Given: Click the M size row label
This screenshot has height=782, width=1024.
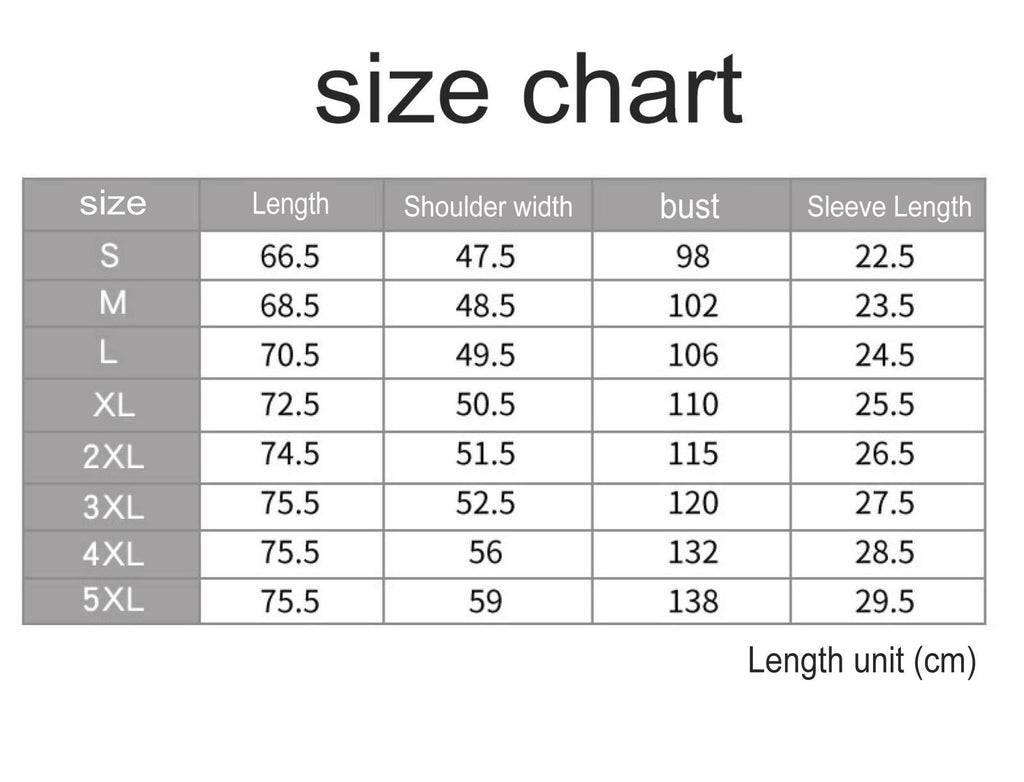Looking at the screenshot, I should pos(112,303).
